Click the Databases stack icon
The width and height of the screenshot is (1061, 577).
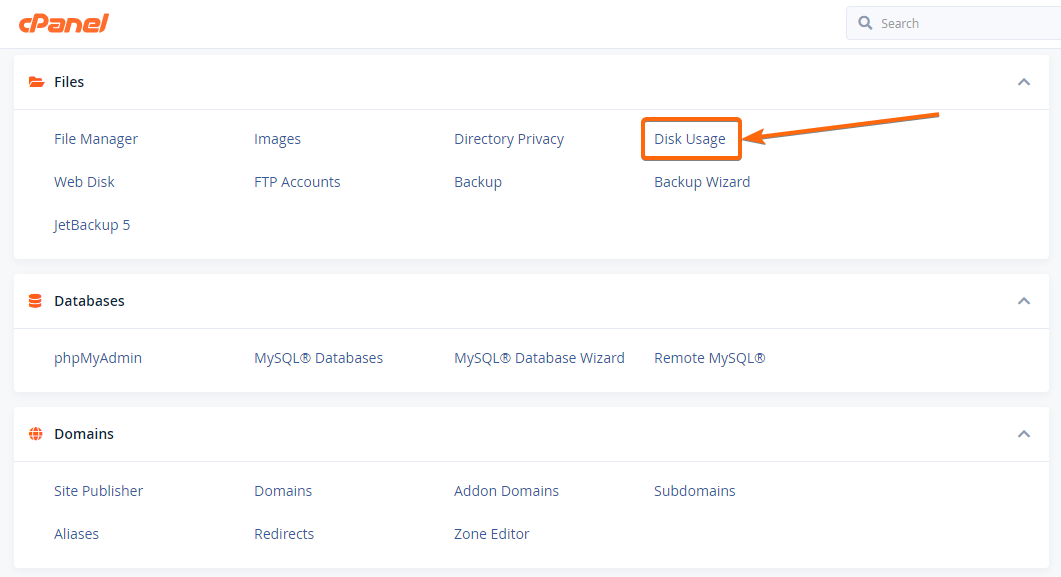35,301
